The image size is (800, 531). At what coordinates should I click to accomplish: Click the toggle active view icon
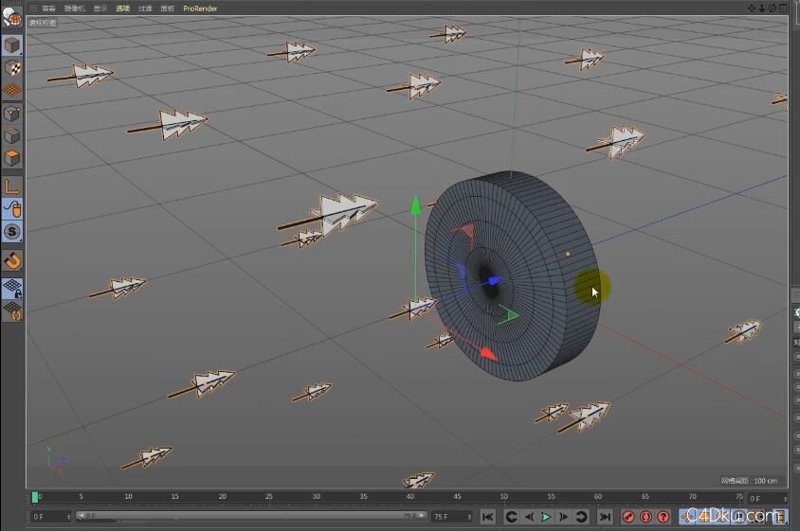pos(782,8)
